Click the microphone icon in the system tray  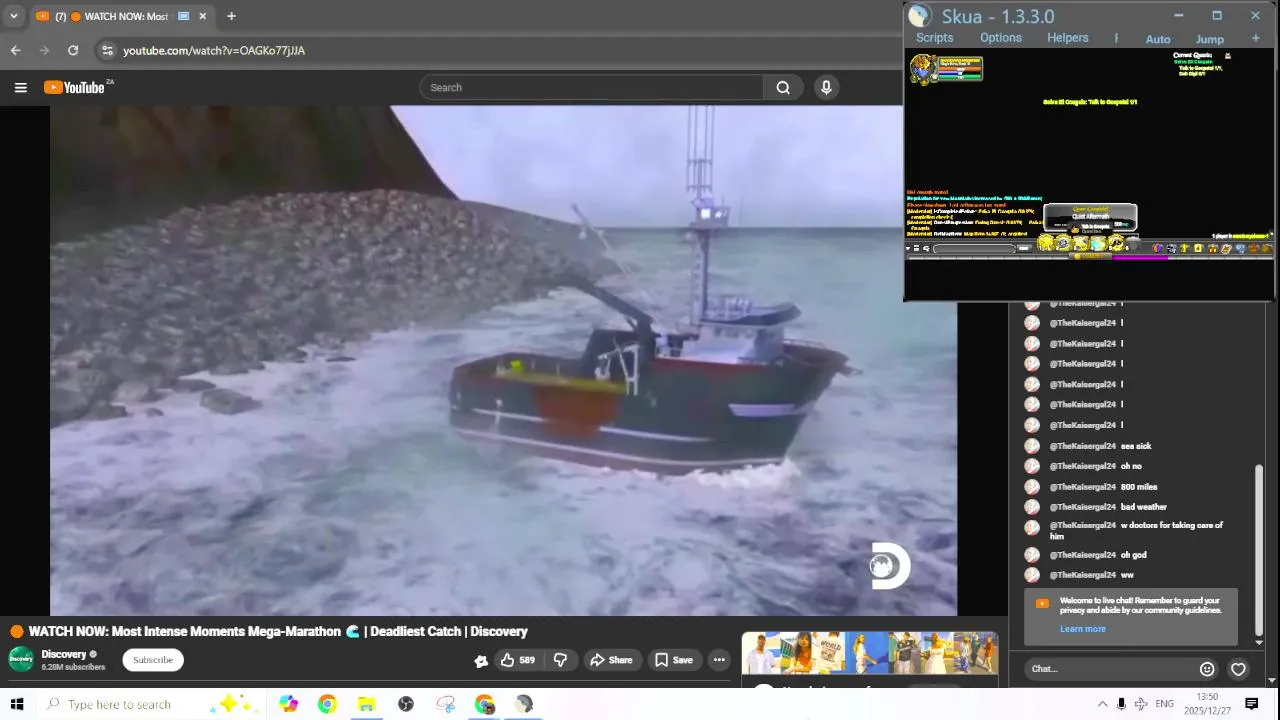[1121, 704]
